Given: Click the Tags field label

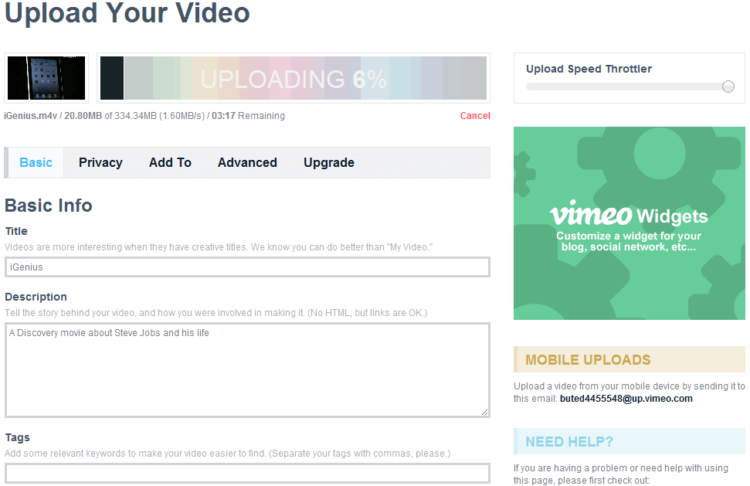Looking at the screenshot, I should pyautogui.click(x=17, y=438).
